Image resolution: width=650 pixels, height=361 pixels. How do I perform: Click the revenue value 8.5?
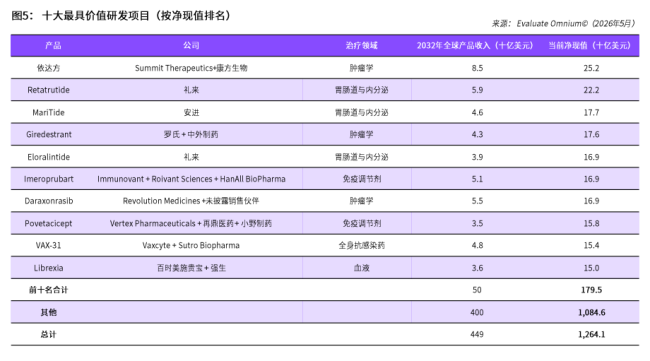[x=477, y=68]
